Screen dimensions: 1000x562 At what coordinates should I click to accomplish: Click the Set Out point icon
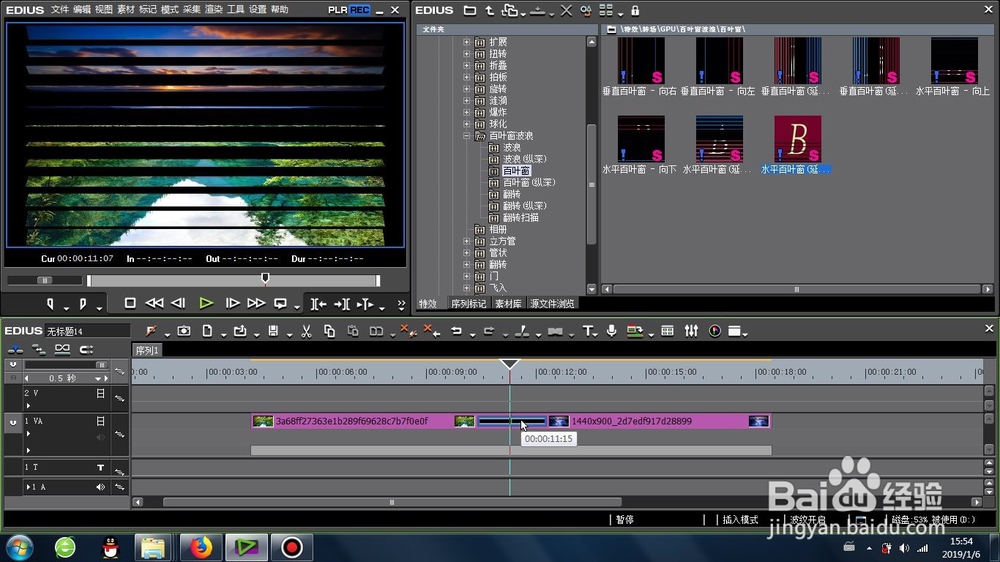coord(82,304)
